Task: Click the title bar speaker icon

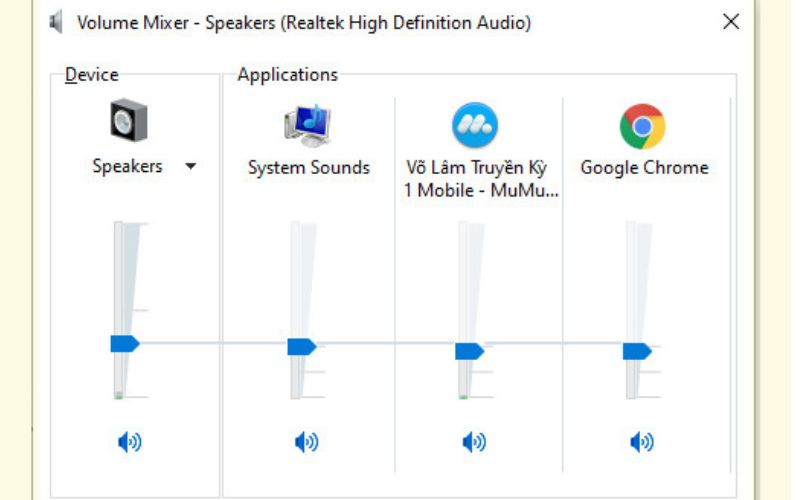Action: tap(56, 22)
